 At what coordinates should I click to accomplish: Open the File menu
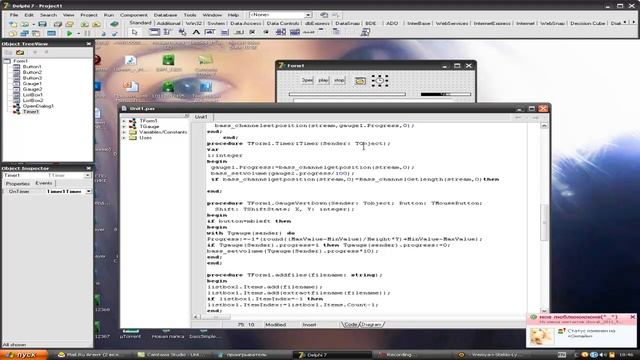tap(14, 15)
